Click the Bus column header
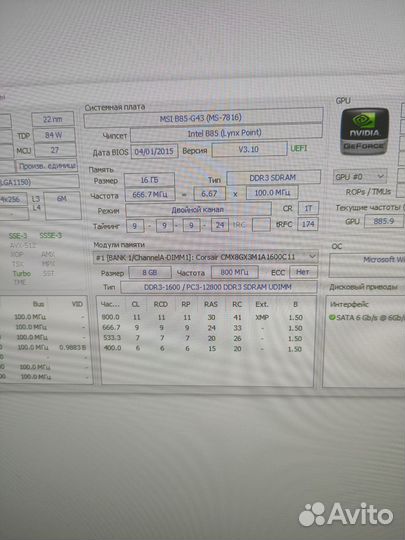 [38, 304]
